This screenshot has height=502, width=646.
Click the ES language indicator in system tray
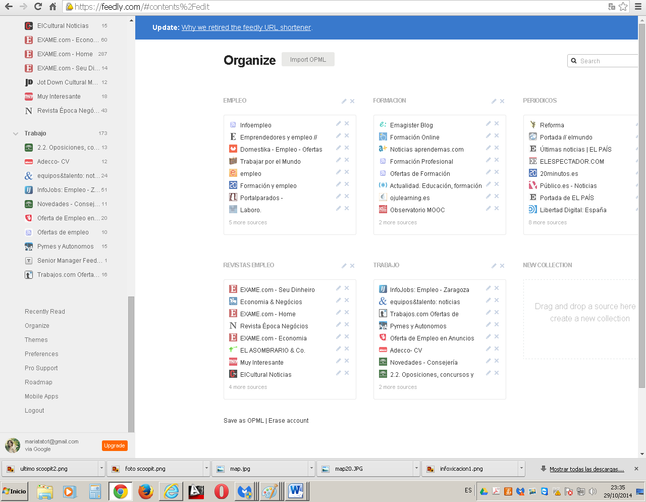click(468, 490)
